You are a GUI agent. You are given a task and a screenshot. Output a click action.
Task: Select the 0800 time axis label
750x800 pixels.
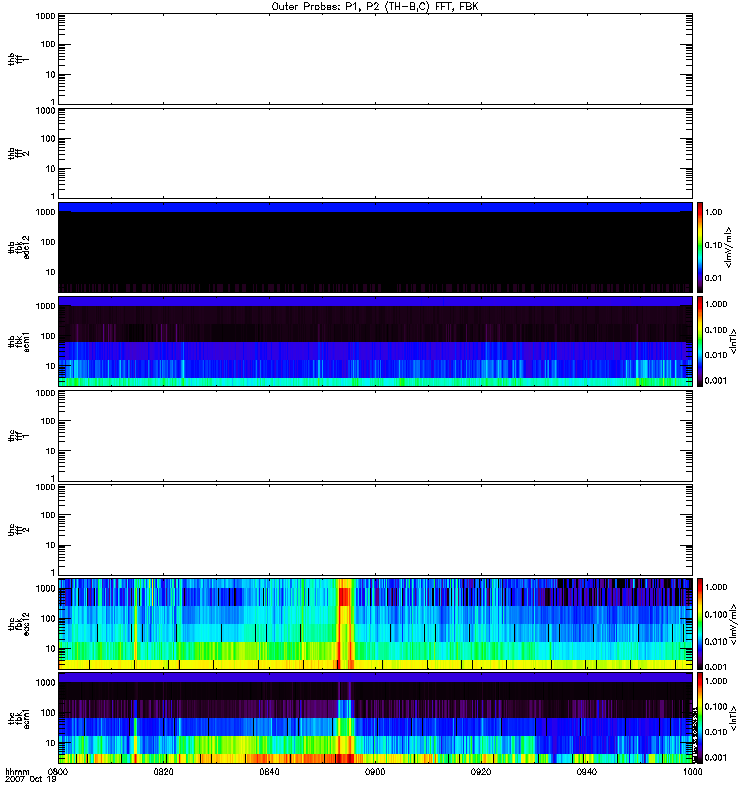tap(58, 772)
